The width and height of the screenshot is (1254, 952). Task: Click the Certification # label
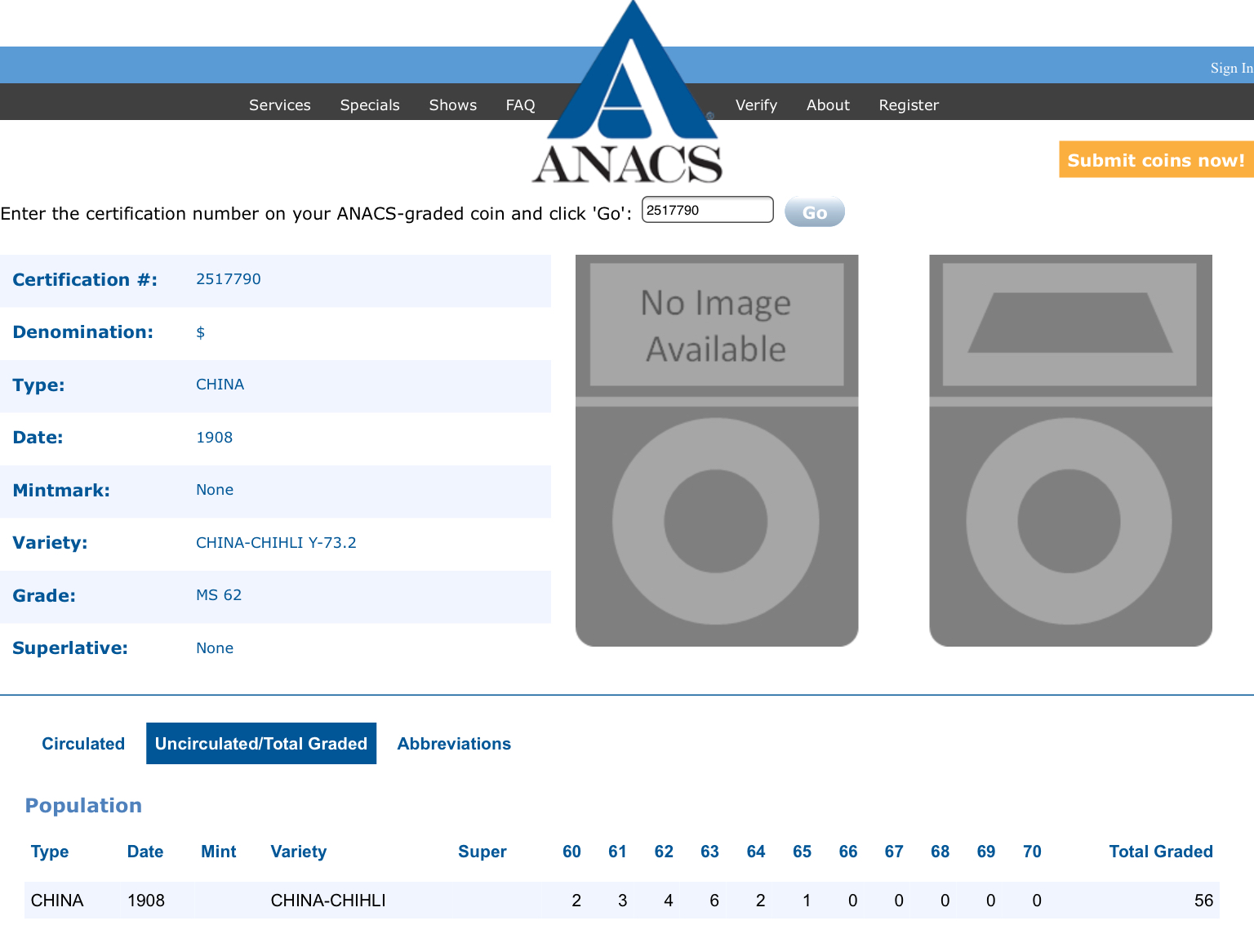coord(85,280)
